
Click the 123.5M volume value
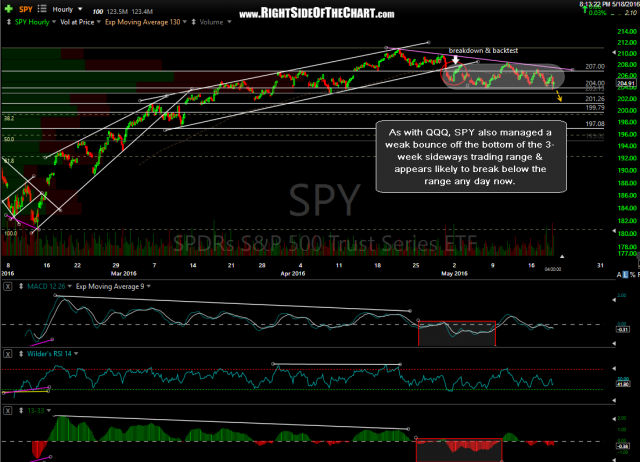pos(117,12)
